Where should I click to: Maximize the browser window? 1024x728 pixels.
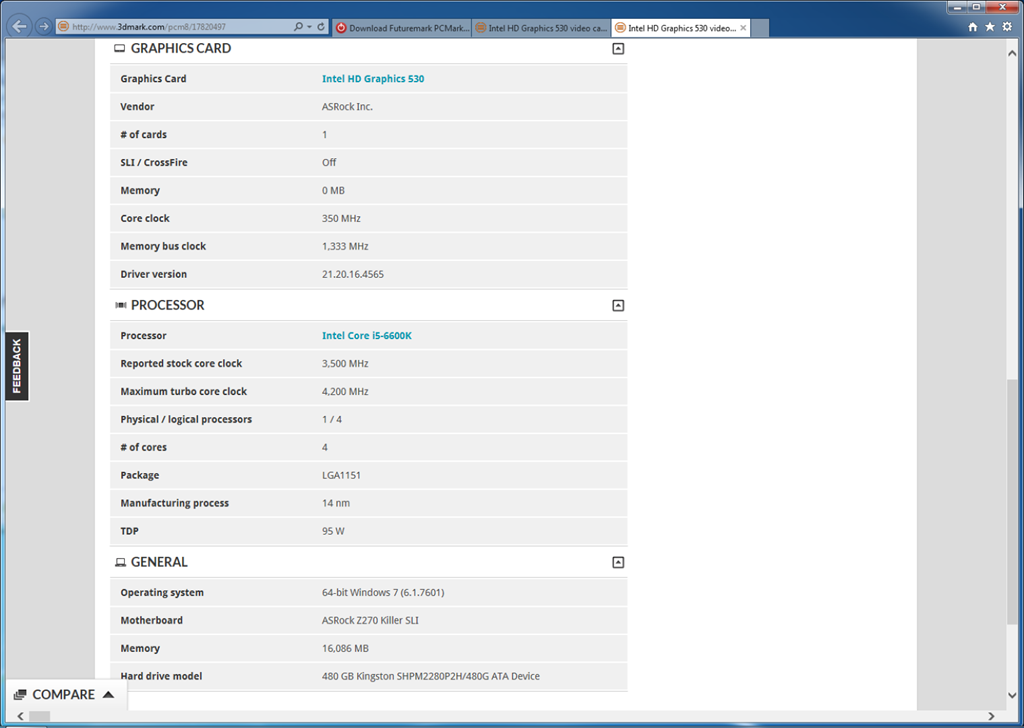click(976, 7)
